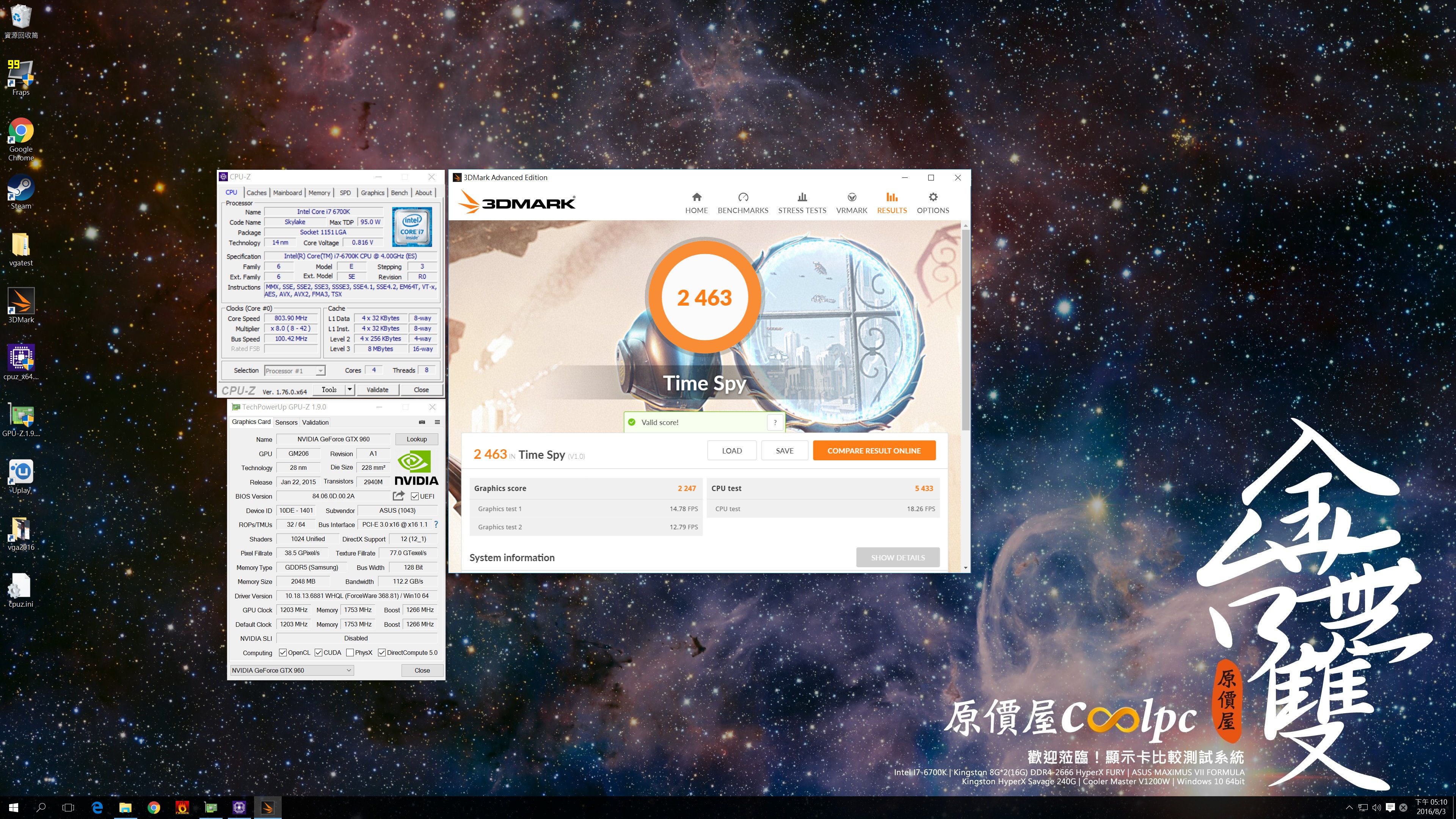
Task: Switch to GPU-Z Sensors tab
Action: 286,422
